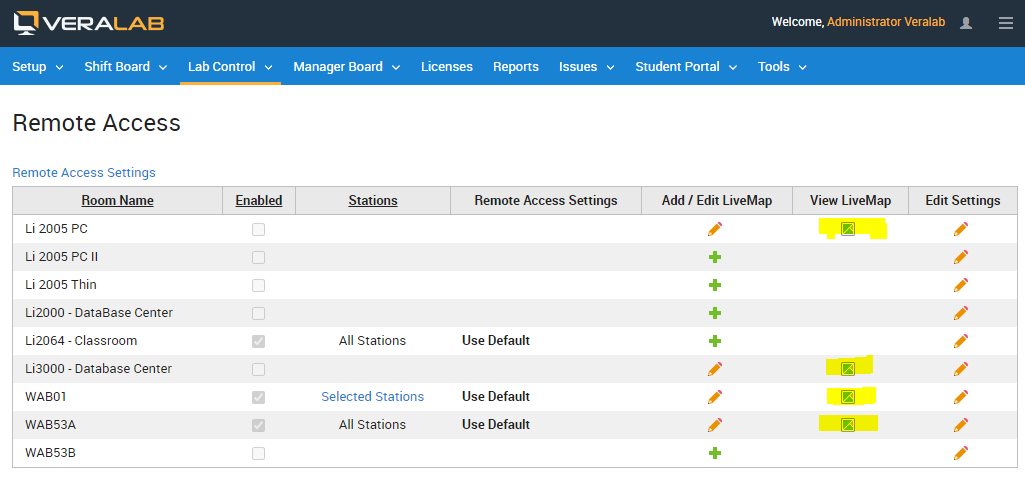This screenshot has height=485, width=1025.
Task: Toggle Enabled checkbox for WAB53A
Action: click(x=259, y=425)
